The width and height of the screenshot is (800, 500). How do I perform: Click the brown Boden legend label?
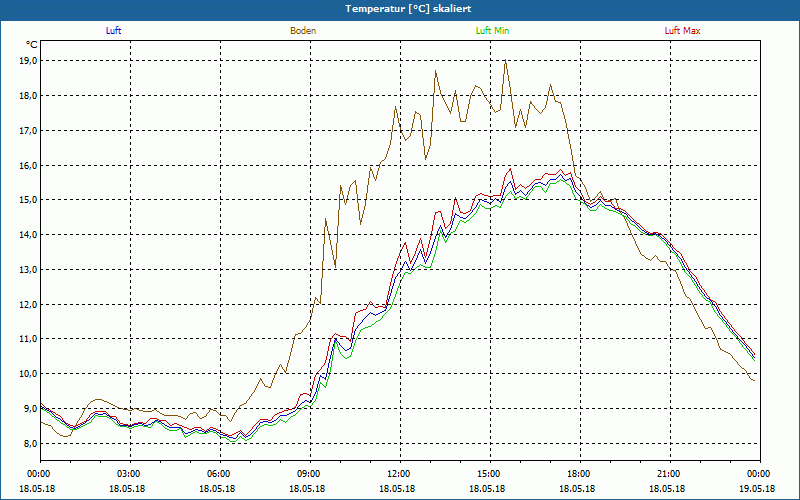303,31
